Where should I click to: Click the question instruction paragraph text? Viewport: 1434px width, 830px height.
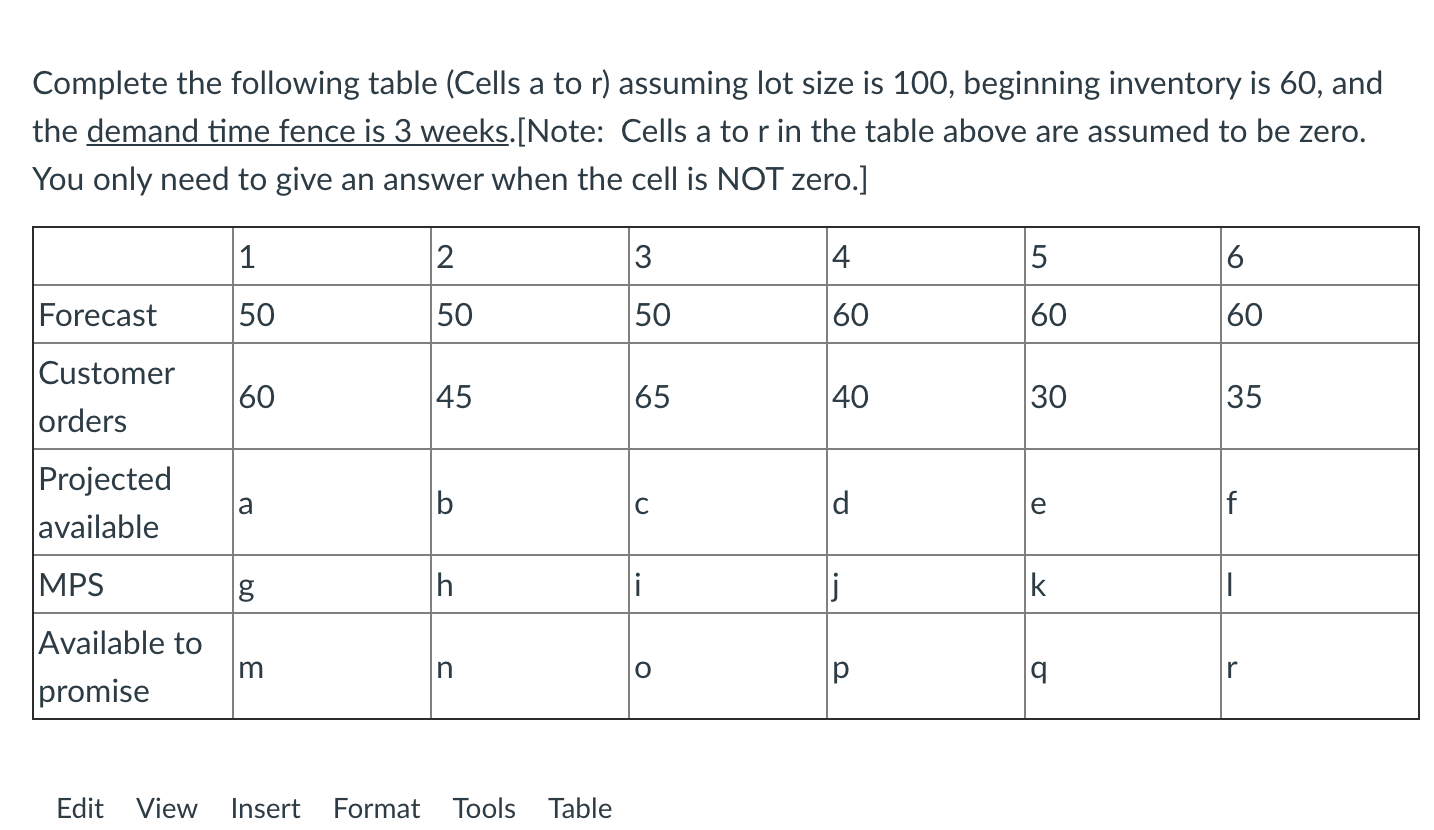(700, 131)
